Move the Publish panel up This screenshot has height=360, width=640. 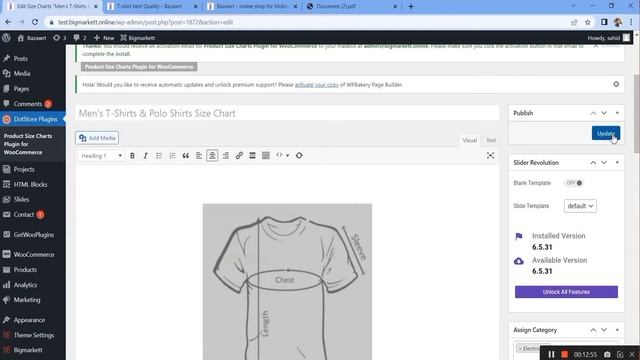[593, 113]
